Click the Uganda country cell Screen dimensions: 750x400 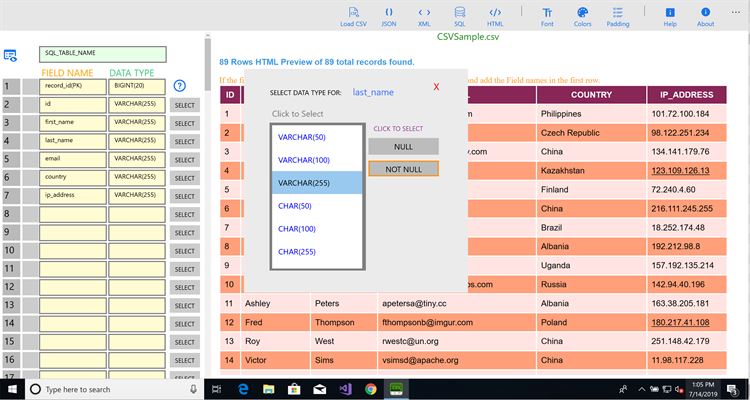pos(591,266)
